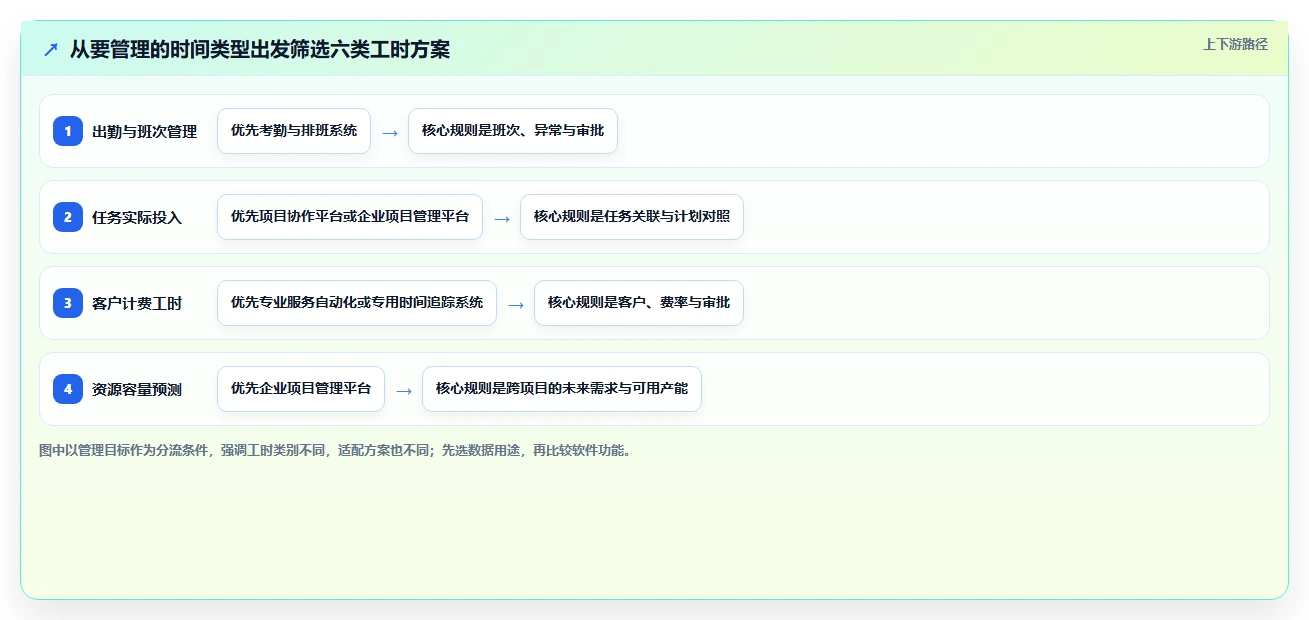The width and height of the screenshot is (1309, 620).
Task: Click the 优先考勤与排班系统 box
Action: tap(294, 131)
